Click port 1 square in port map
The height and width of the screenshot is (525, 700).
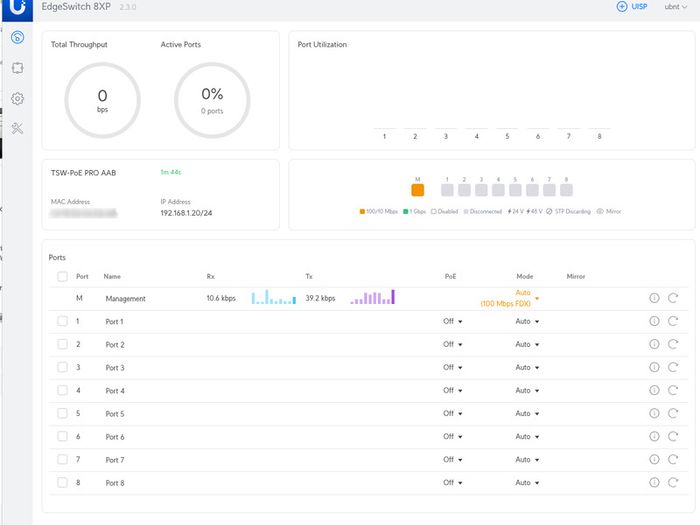tap(447, 190)
